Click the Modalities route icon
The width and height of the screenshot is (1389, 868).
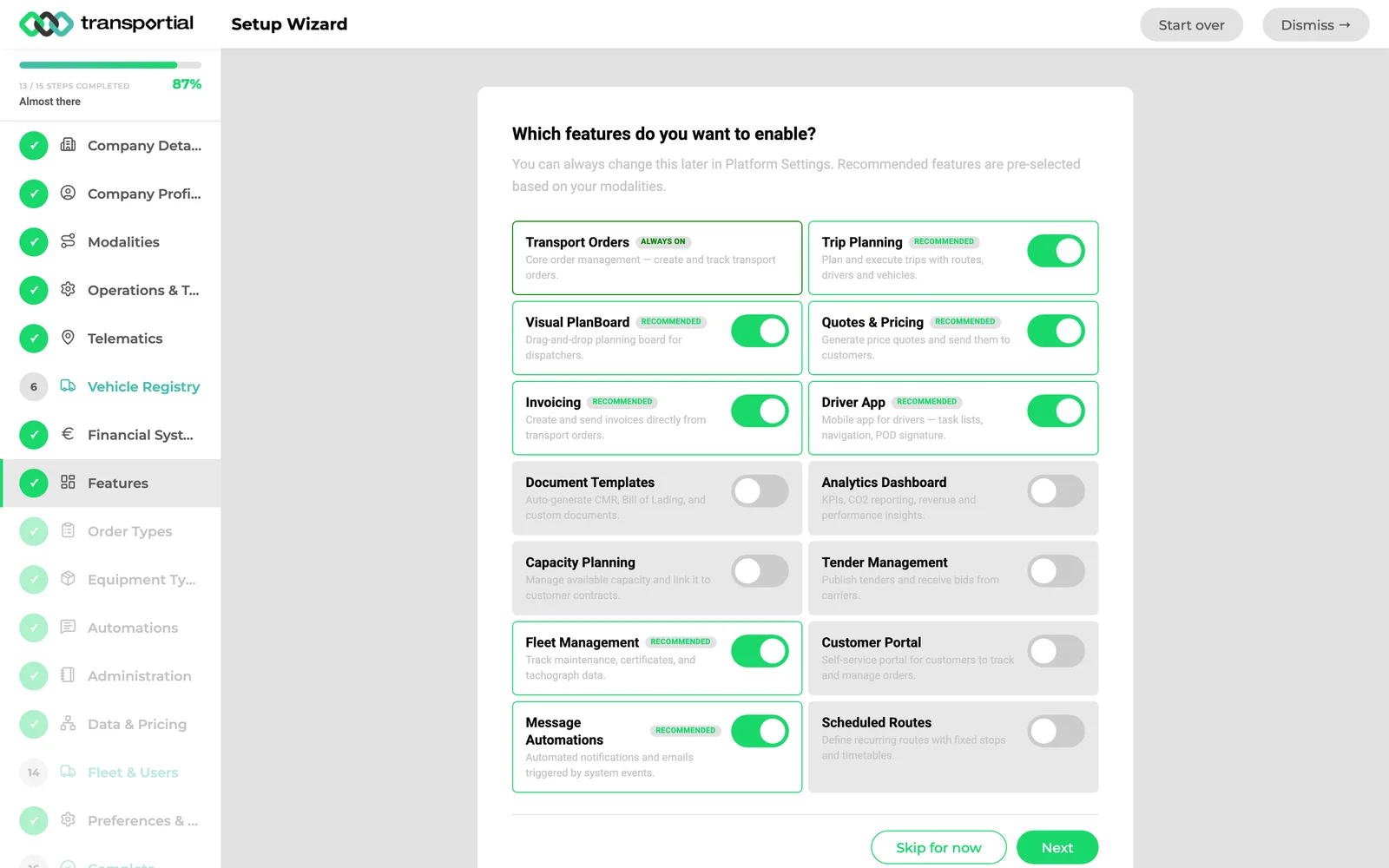[68, 240]
